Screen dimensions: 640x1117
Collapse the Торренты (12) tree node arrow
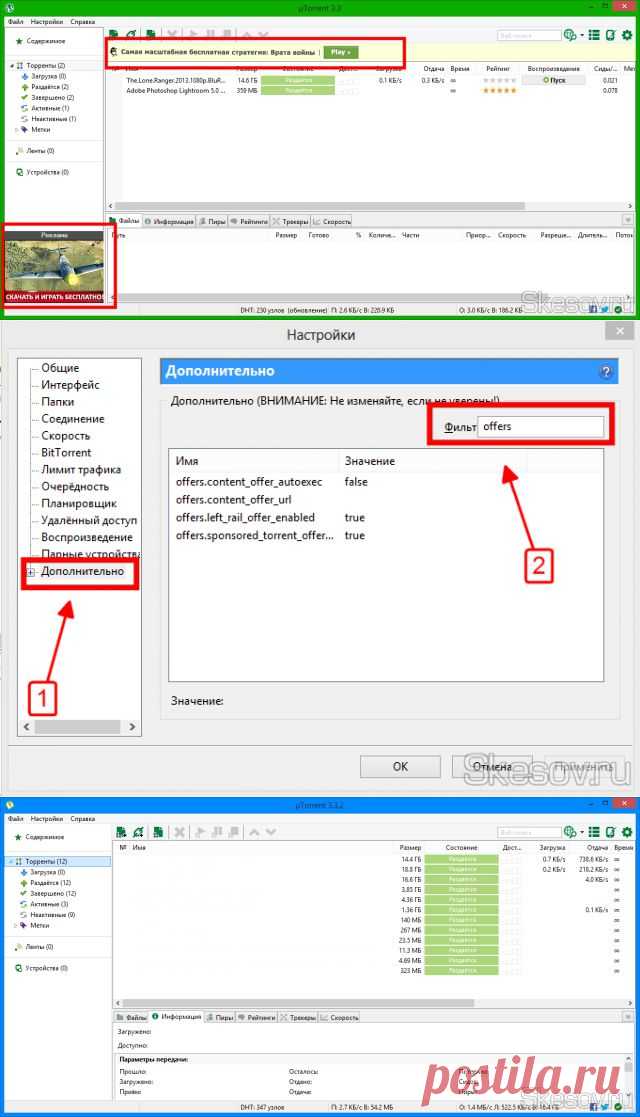point(11,861)
